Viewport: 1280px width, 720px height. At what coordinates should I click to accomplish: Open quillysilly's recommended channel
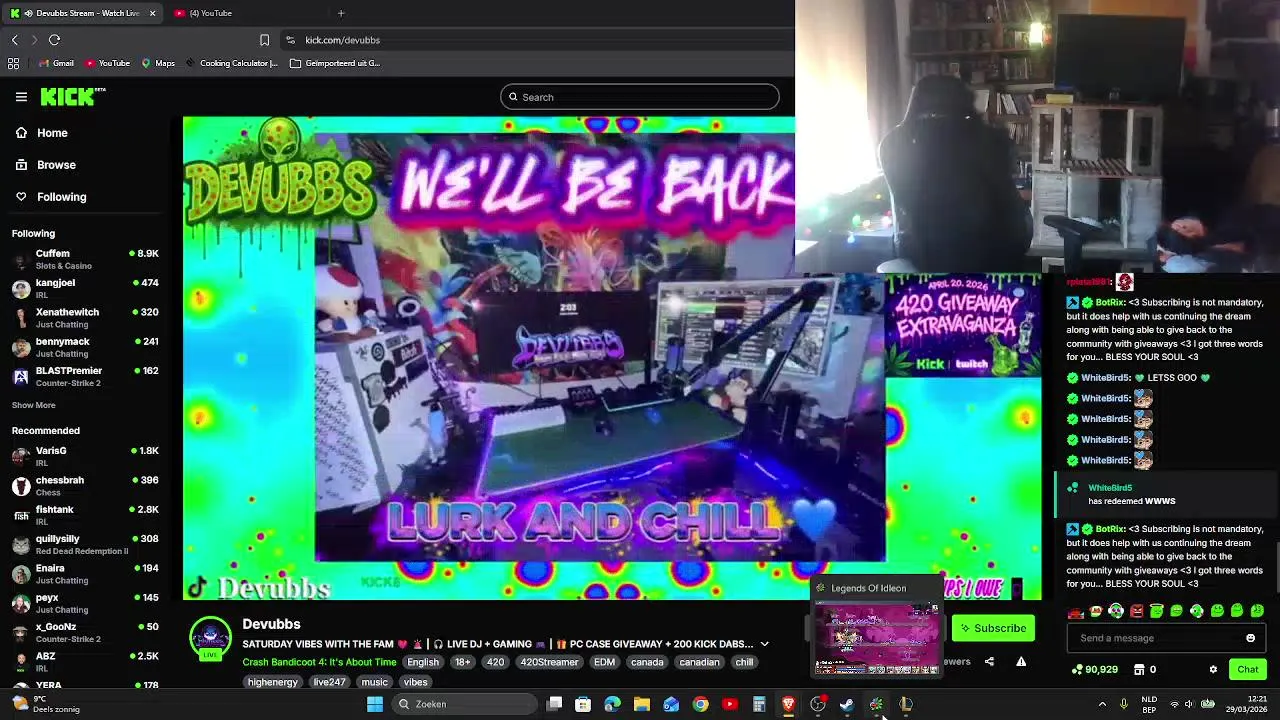(x=86, y=544)
